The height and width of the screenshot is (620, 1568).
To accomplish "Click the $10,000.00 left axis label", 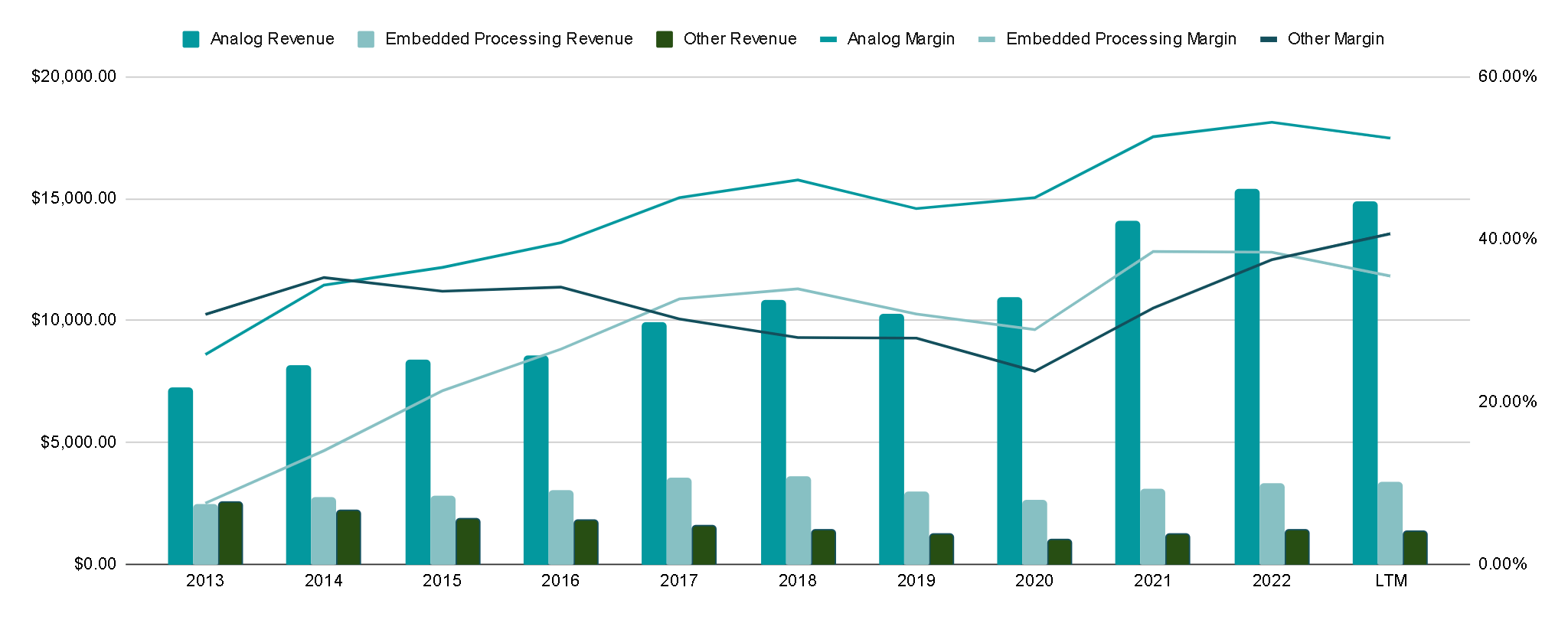I will pos(73,320).
